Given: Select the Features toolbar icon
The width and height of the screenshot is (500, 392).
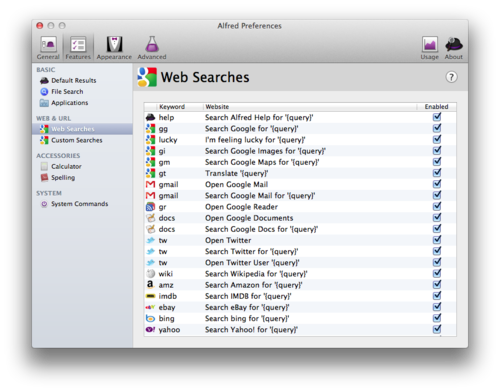Looking at the screenshot, I should coord(78,48).
